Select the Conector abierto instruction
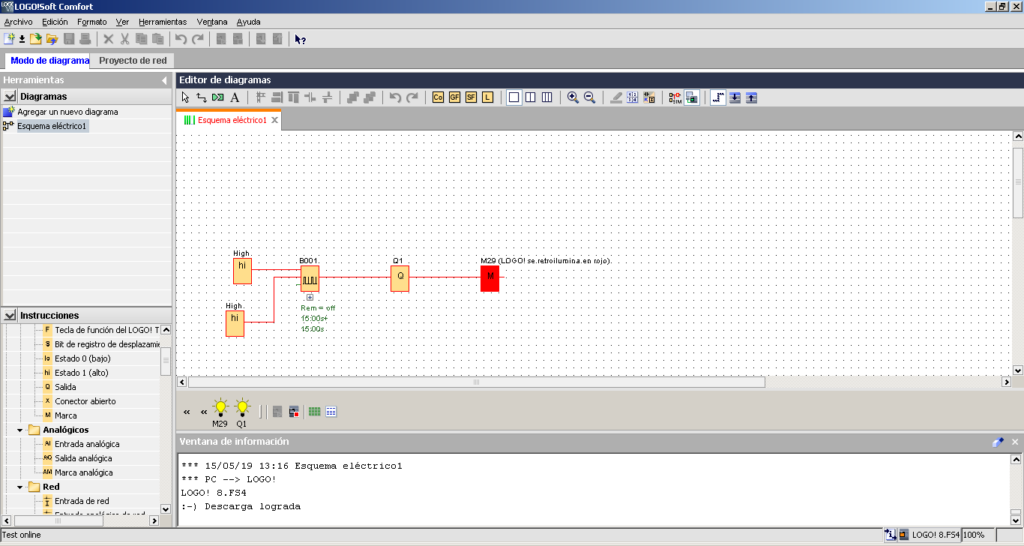Screen dimensions: 1024x546 (x=85, y=401)
